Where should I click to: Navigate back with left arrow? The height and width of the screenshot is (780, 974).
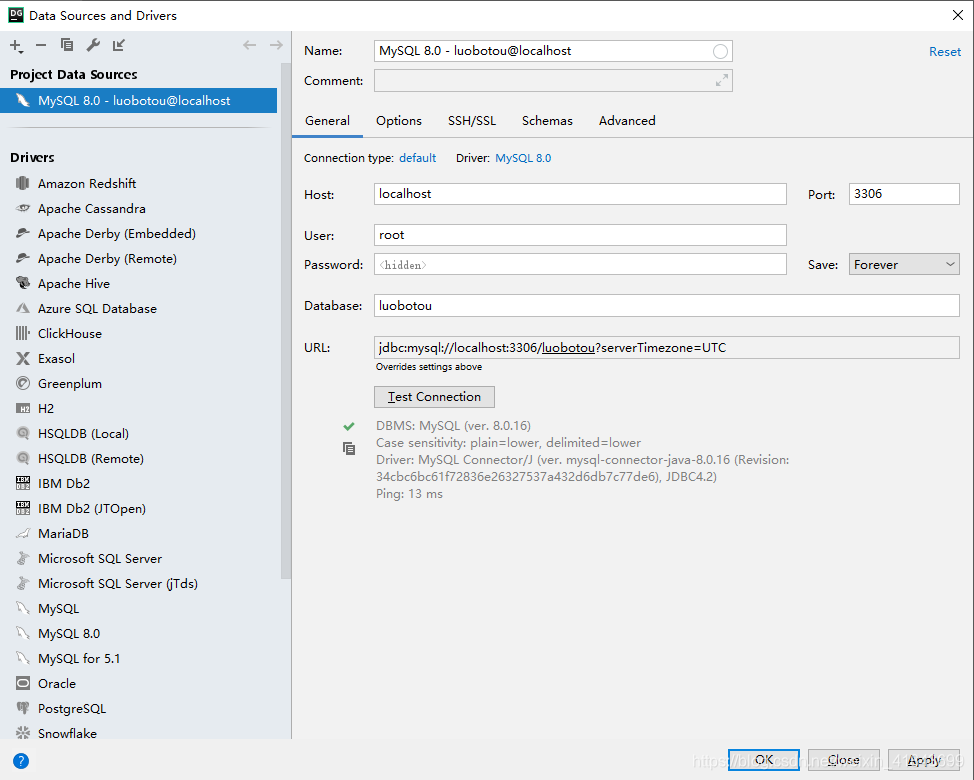250,45
